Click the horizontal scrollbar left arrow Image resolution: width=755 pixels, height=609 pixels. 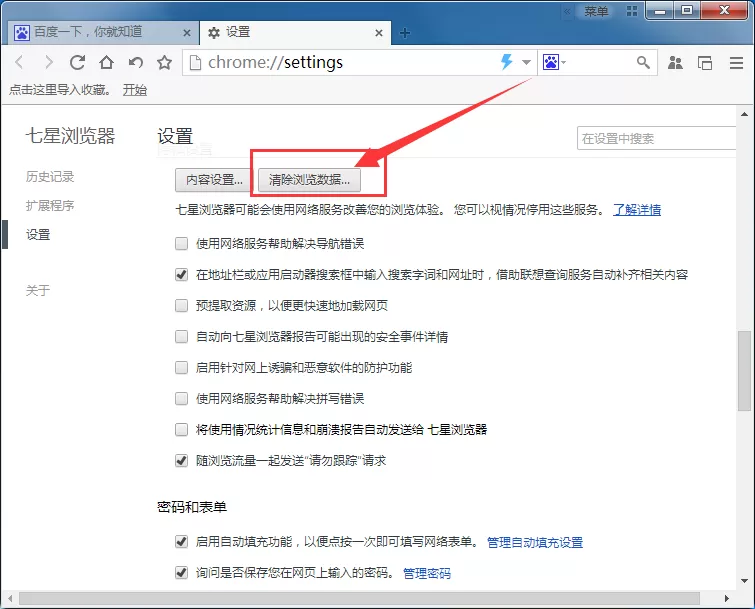10,598
